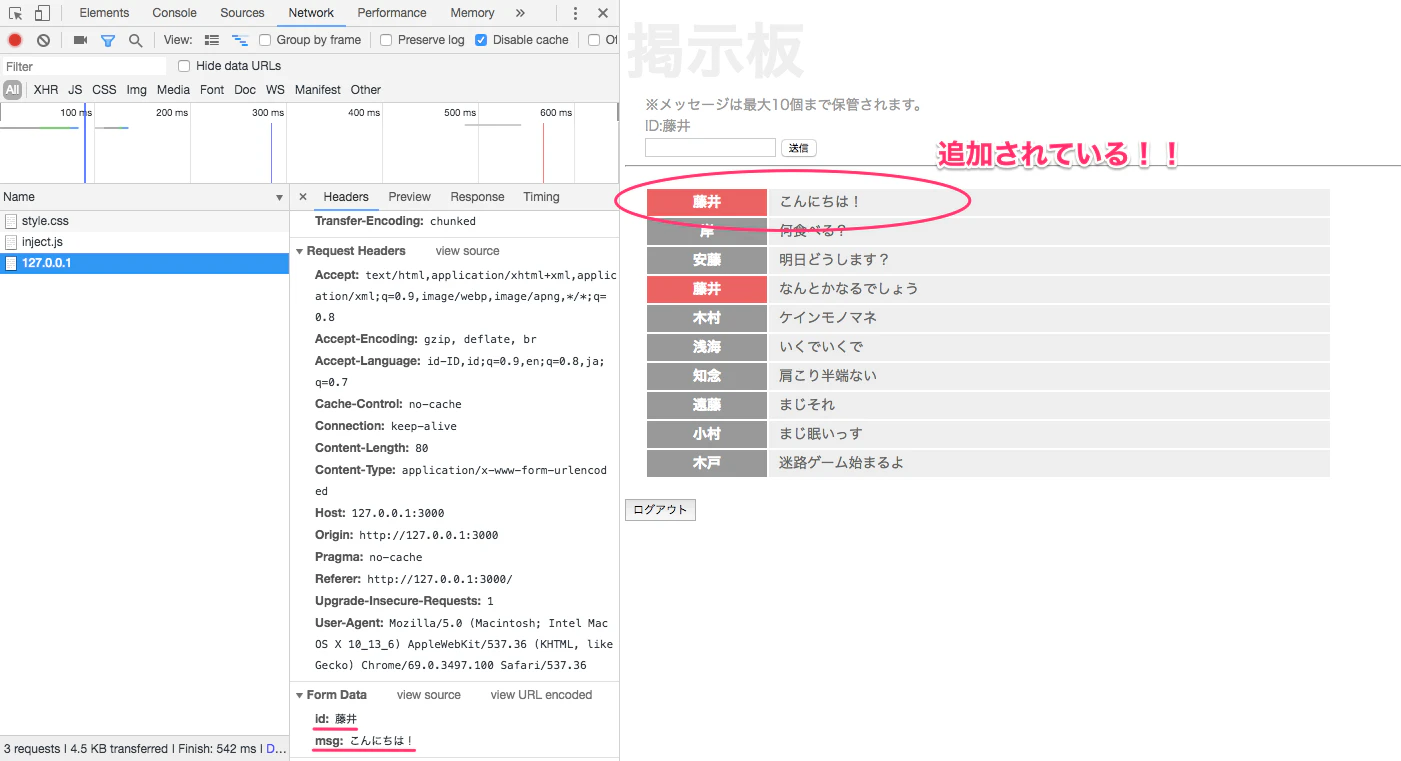Click view source beside Request Headers
The image size is (1401, 761).
pos(467,251)
